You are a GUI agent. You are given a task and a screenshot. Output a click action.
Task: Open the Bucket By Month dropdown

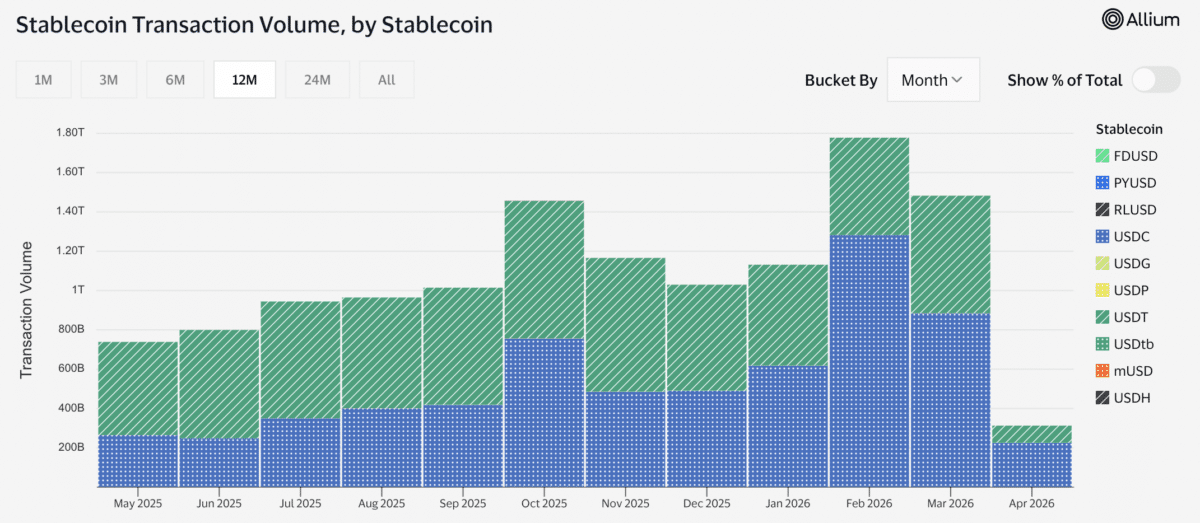click(x=932, y=80)
